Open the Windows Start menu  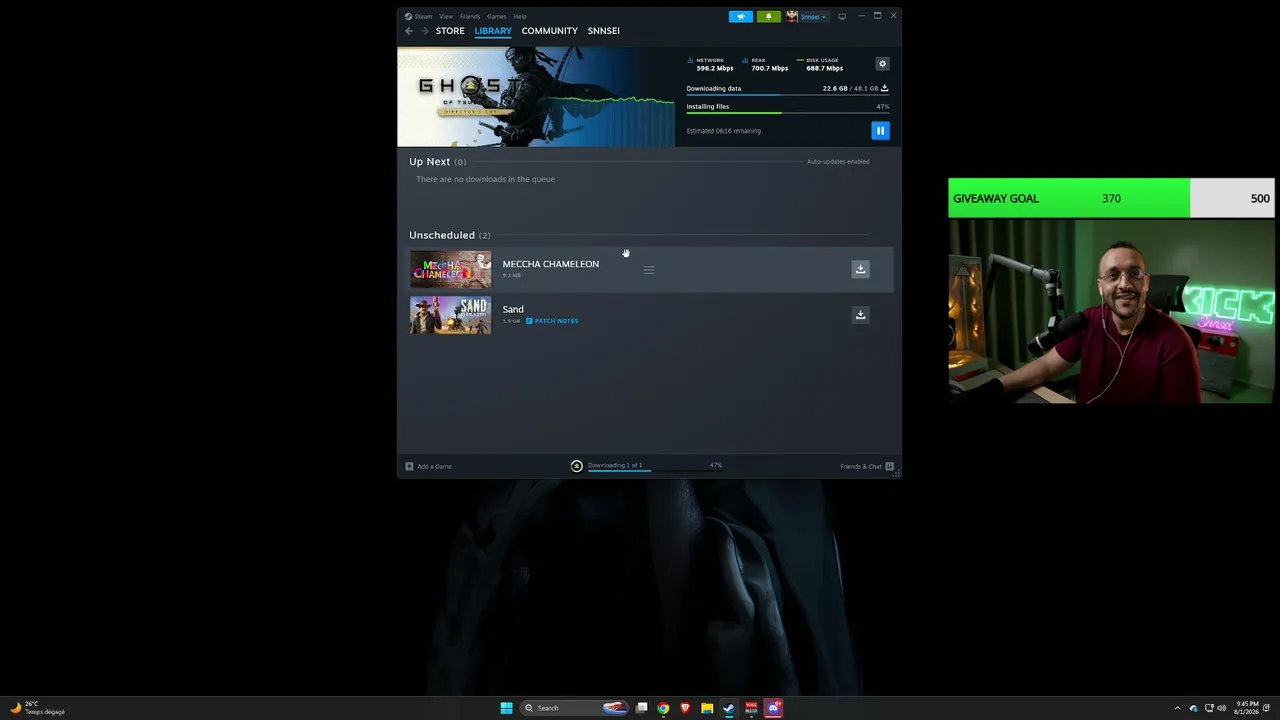click(x=507, y=708)
